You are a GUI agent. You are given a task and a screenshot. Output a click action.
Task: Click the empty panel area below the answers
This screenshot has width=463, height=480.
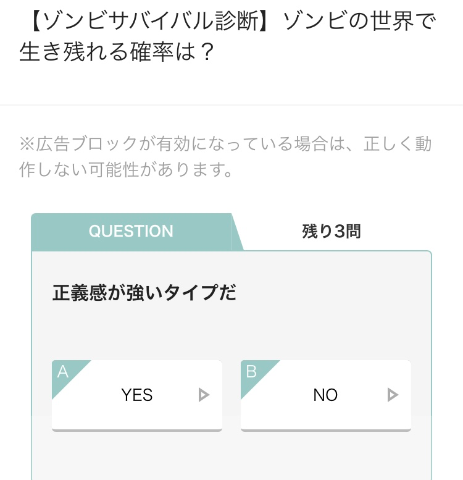(x=231, y=458)
